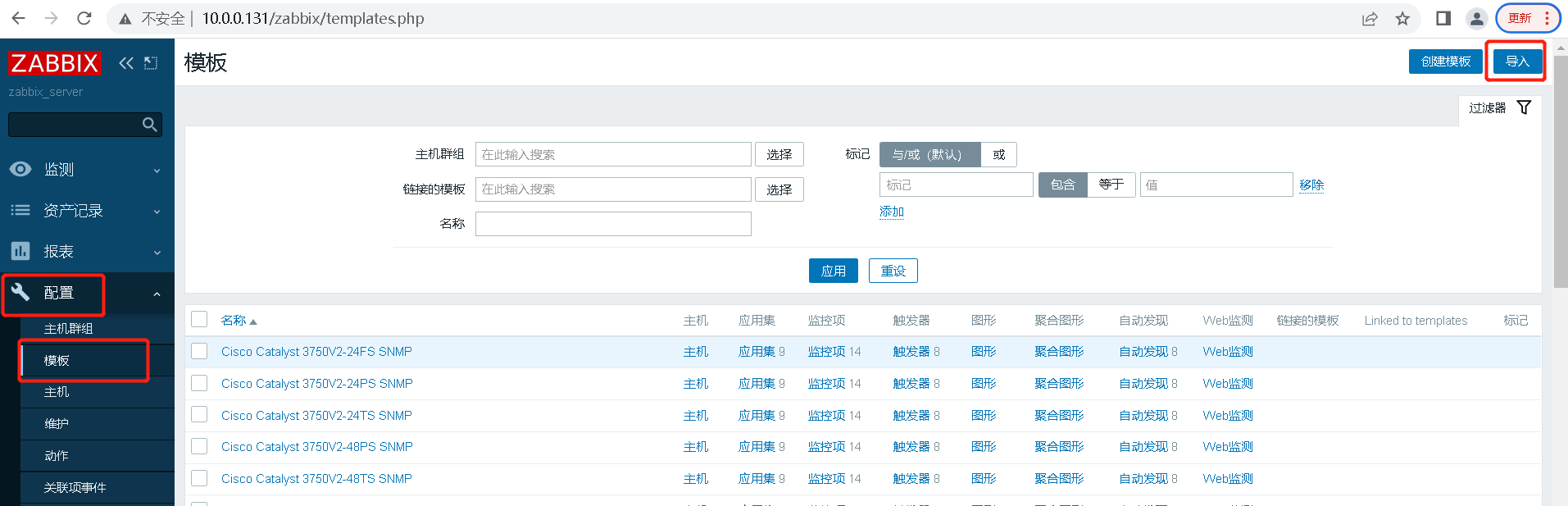Screen dimensions: 1568x506
Task: Reload the page in the browser
Action: click(x=84, y=18)
